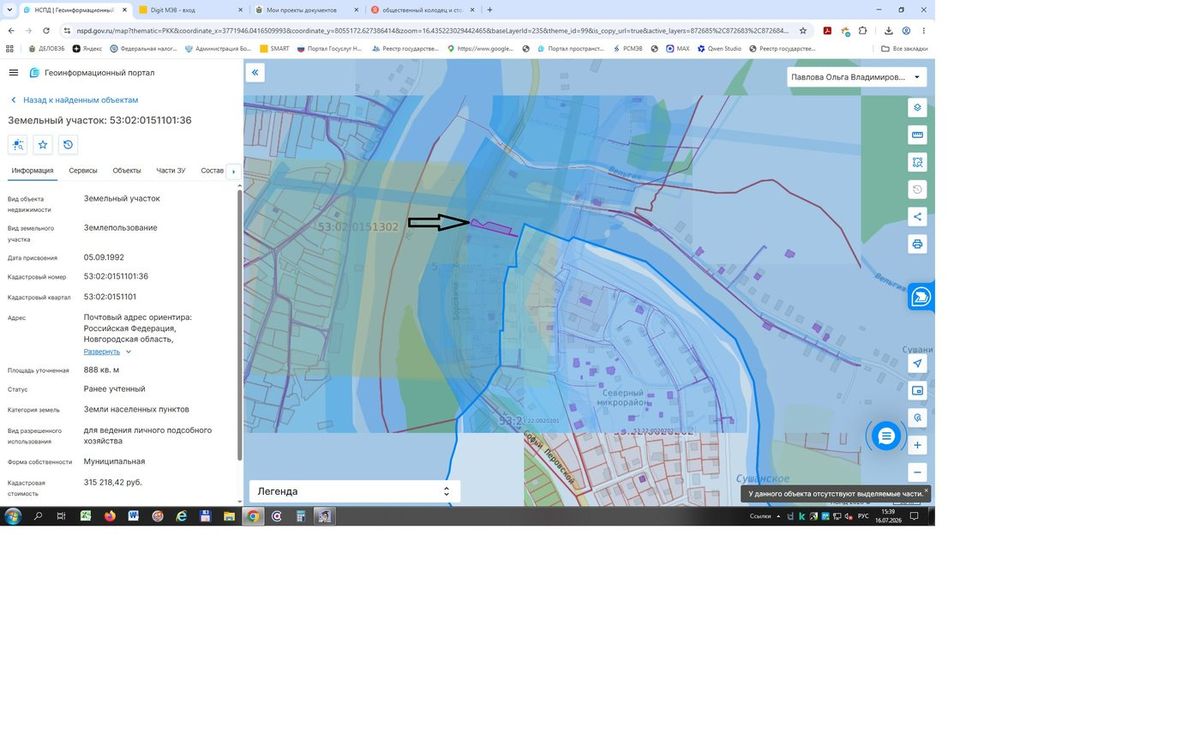Click the information panel vertical scrollbar

[239, 325]
